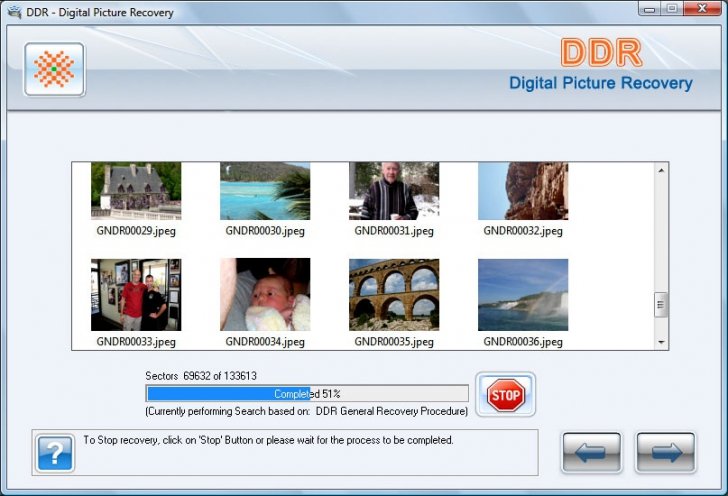Proceed with the right arrow button

click(x=665, y=452)
